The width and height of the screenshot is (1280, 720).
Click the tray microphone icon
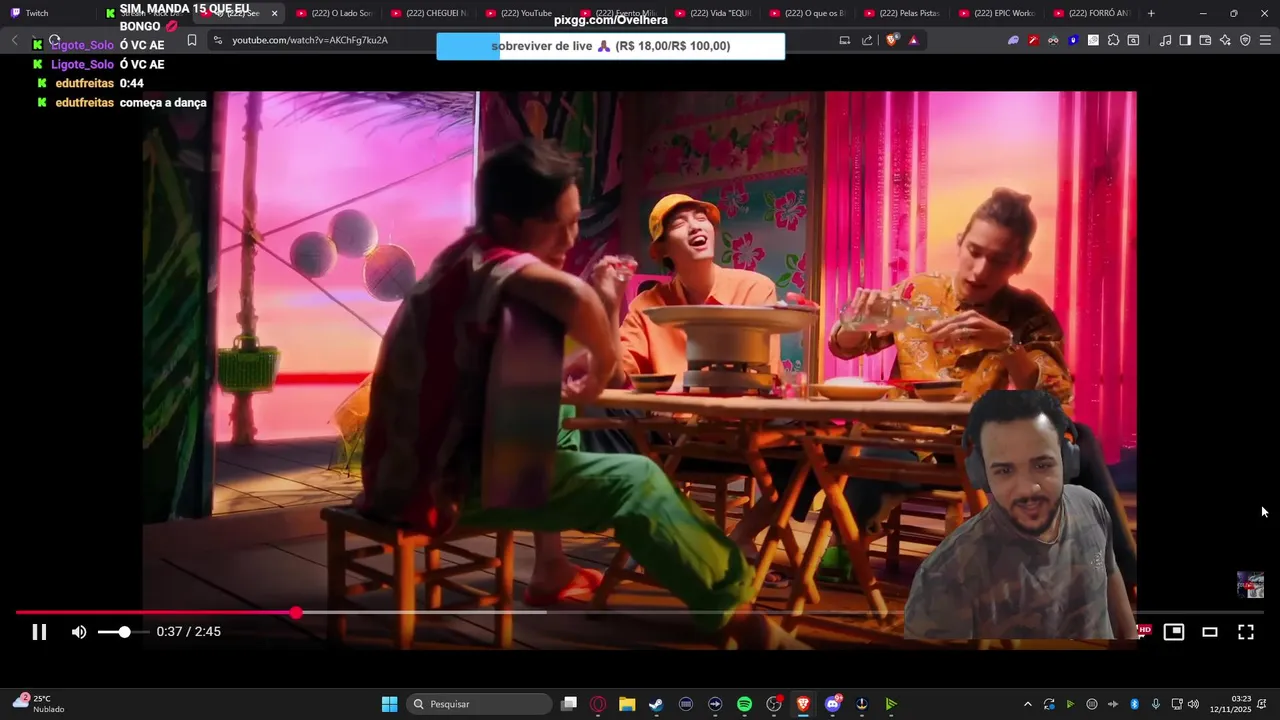1156,704
